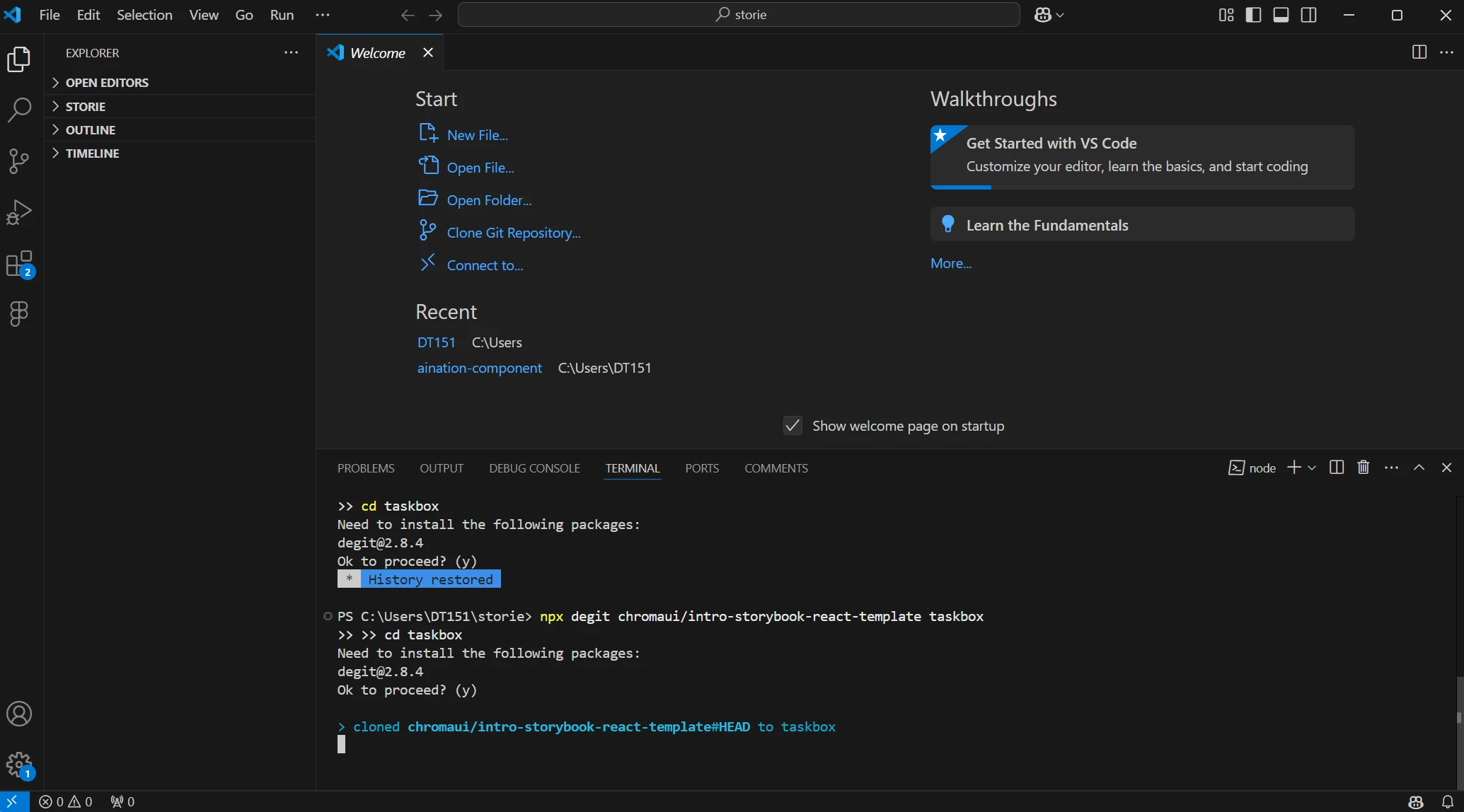Screen dimensions: 1464x812
Task: Switch to the PORTS tab
Action: pyautogui.click(x=702, y=468)
